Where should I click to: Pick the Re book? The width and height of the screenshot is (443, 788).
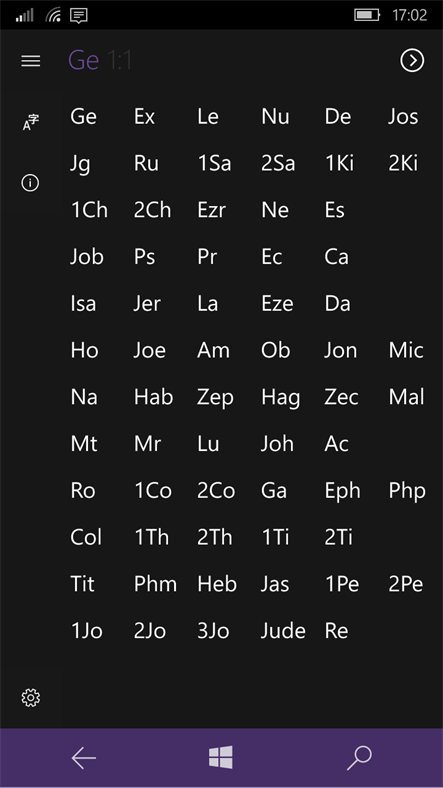(337, 631)
